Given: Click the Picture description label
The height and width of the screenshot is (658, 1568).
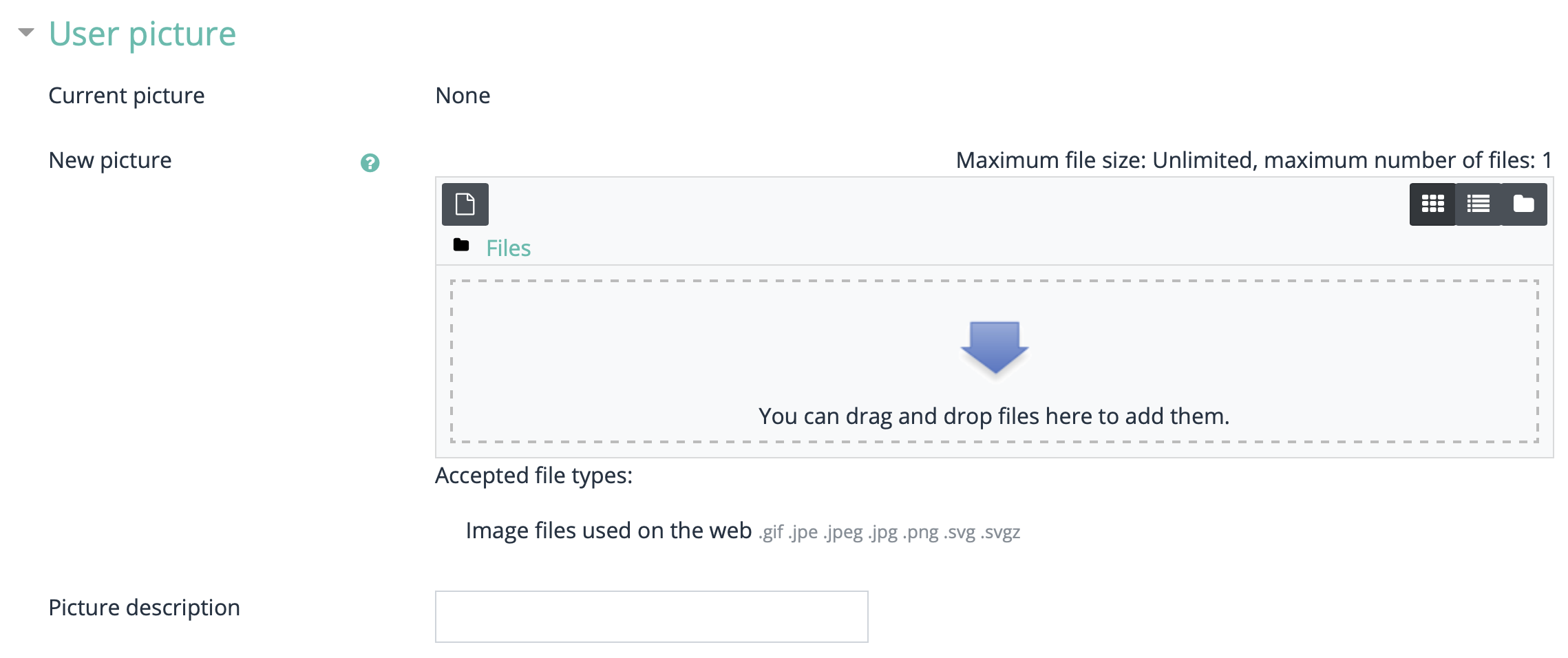Looking at the screenshot, I should click(144, 608).
